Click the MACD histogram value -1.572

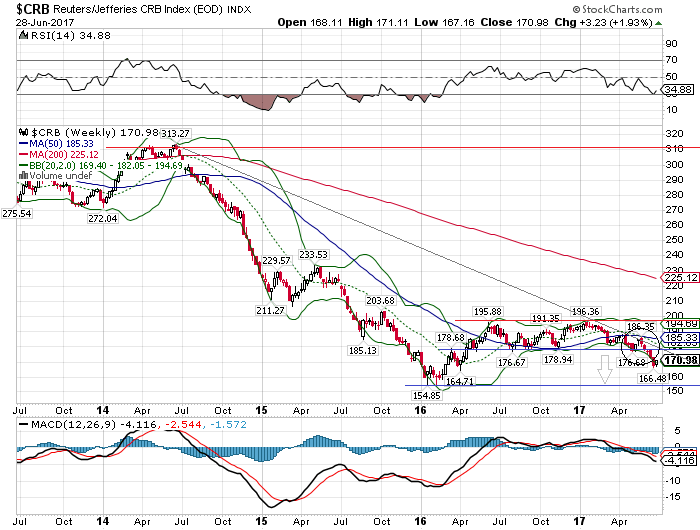click(228, 425)
